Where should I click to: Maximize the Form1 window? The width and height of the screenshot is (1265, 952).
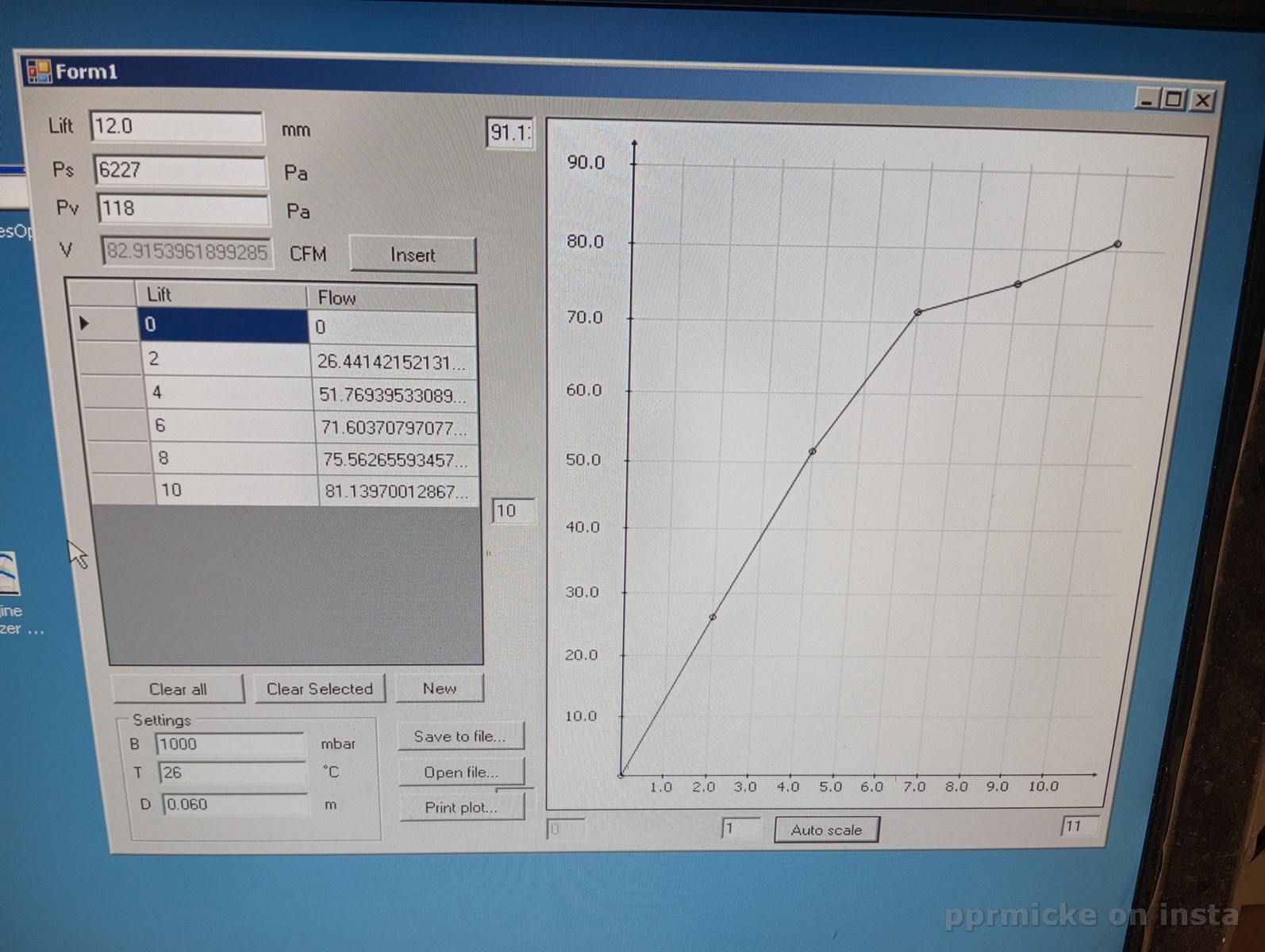(1173, 100)
